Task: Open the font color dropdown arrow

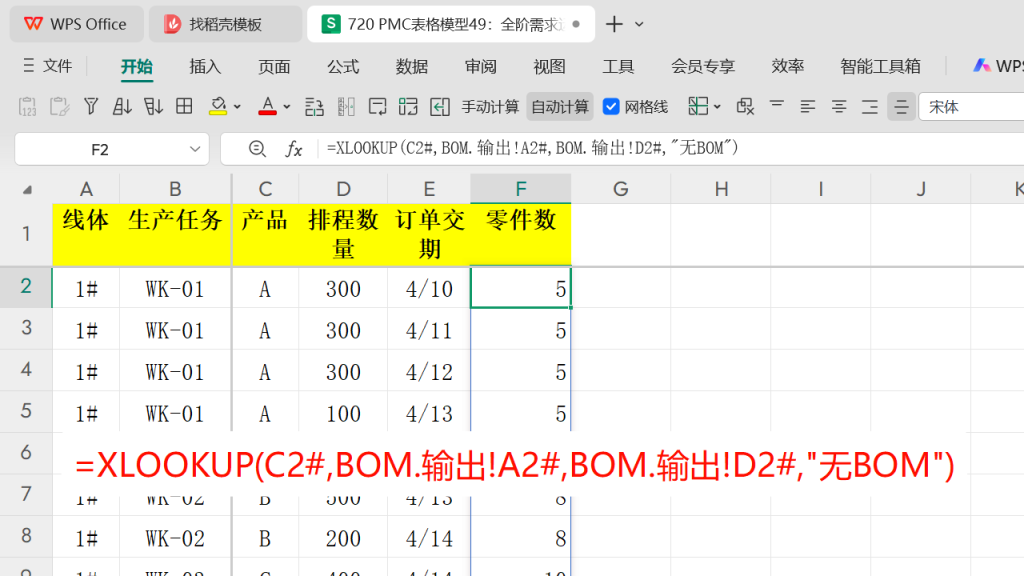Action: [286, 107]
